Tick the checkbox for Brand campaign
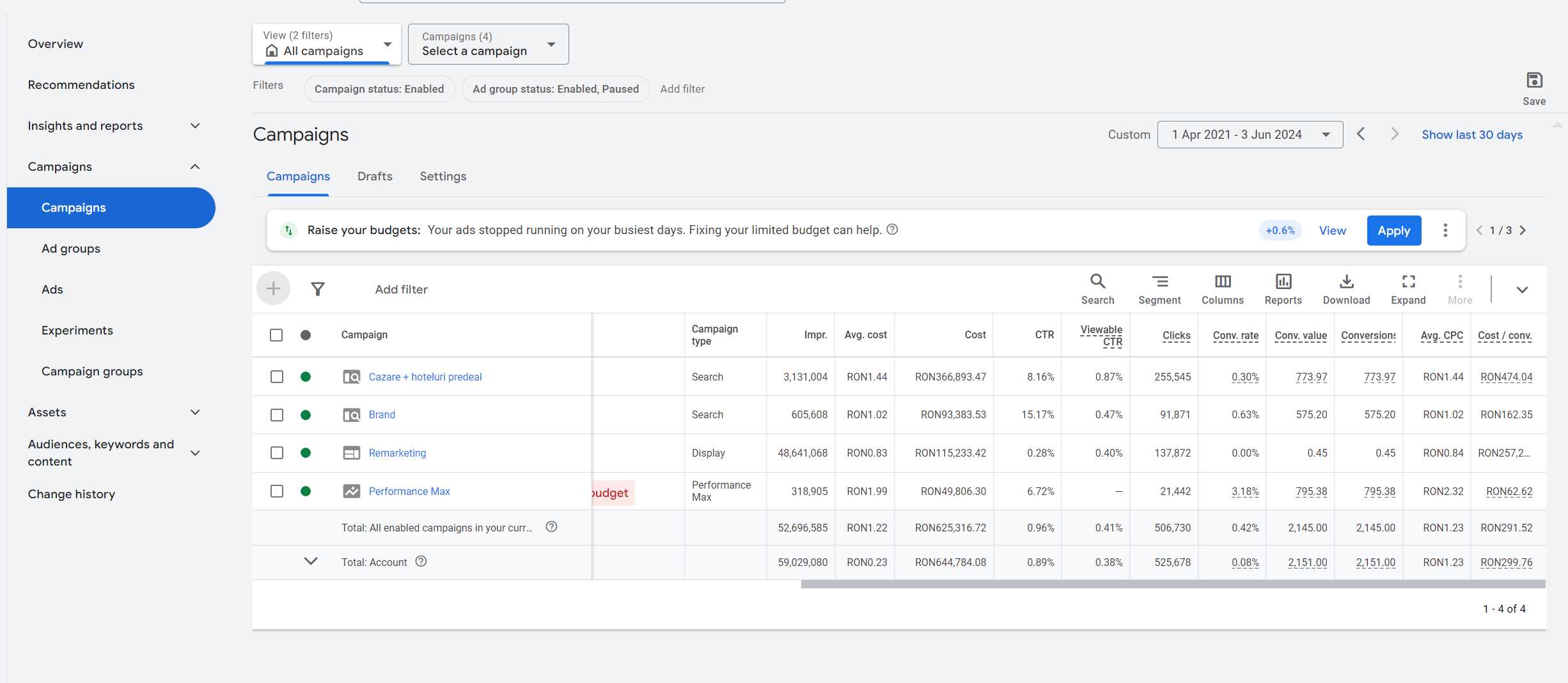Image resolution: width=1568 pixels, height=683 pixels. (x=276, y=415)
